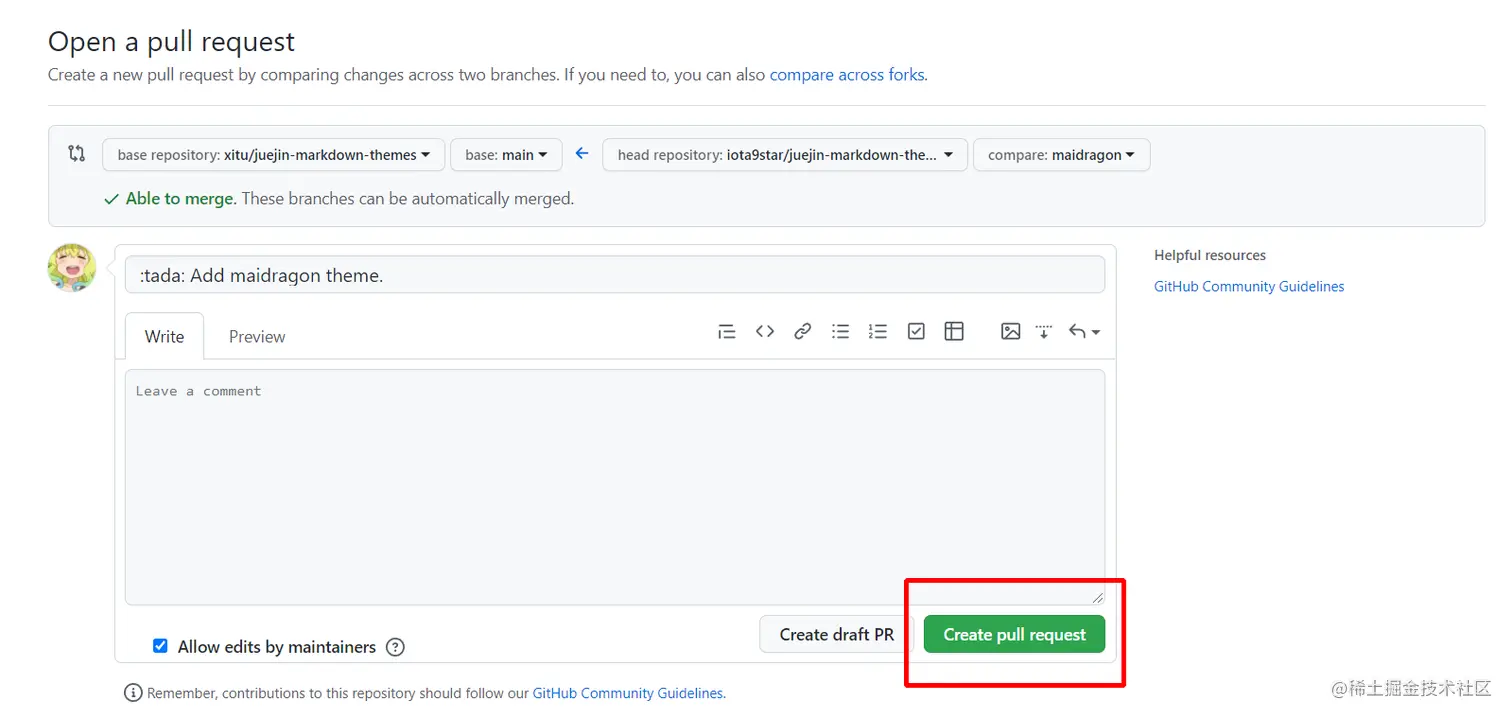Click the textarea resize grip handle
Image resolution: width=1512 pixels, height=719 pixels.
pos(1097,597)
